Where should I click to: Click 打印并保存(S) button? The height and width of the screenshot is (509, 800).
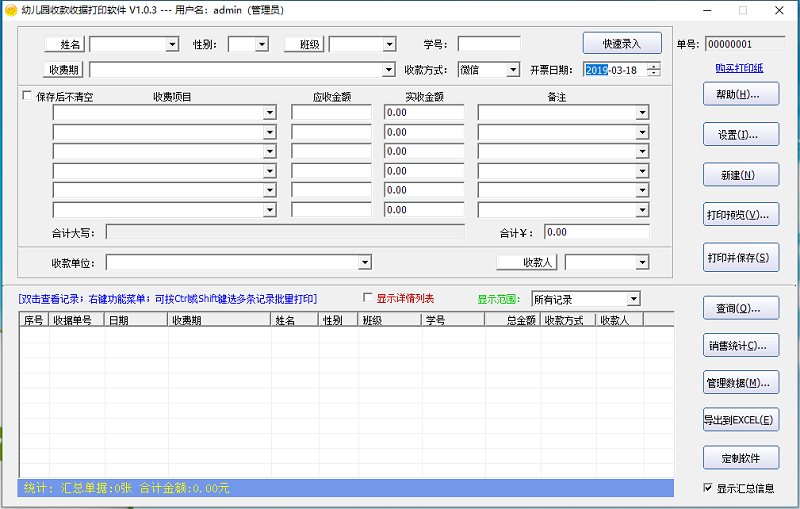[x=741, y=257]
